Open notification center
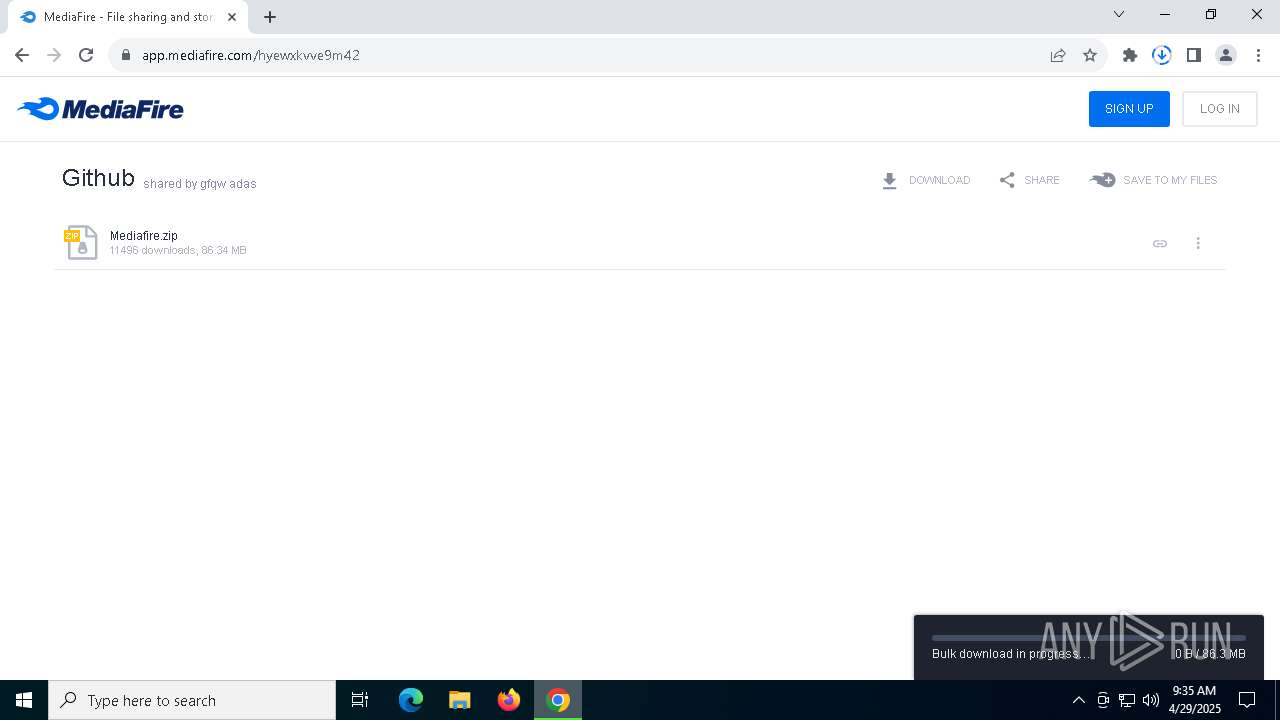 point(1247,700)
